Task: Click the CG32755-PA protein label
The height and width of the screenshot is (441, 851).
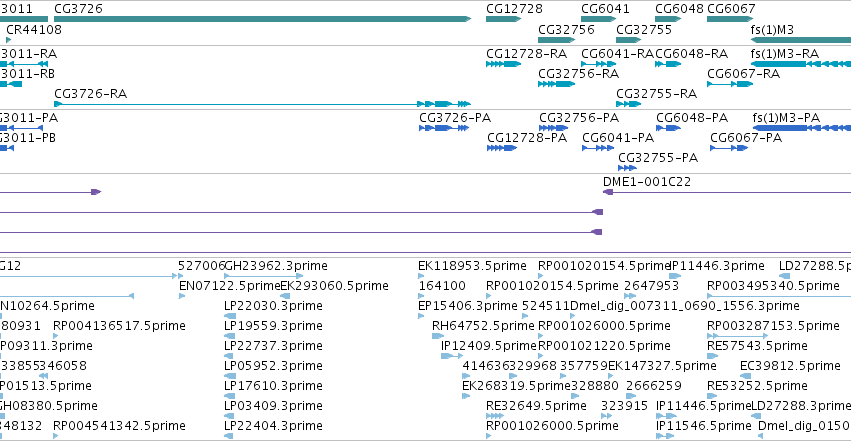Action: [658, 157]
